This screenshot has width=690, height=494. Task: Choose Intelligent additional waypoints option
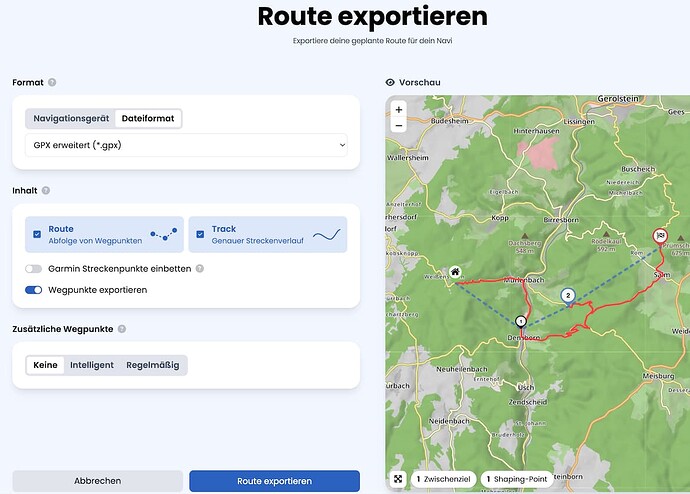click(x=92, y=365)
